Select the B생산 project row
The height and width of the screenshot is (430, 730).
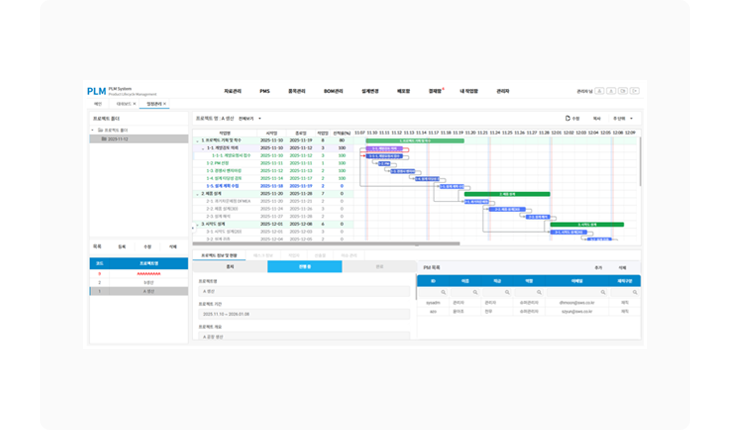click(x=139, y=282)
